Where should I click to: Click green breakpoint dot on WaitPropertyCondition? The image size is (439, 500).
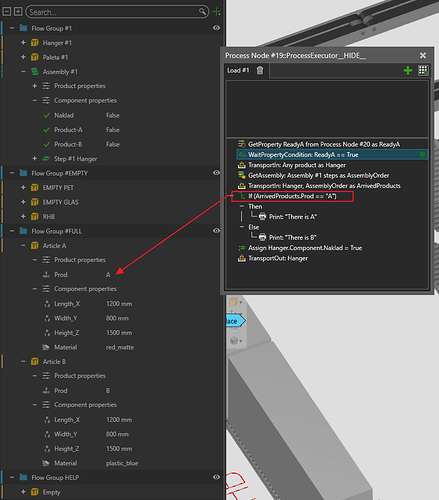422,154
